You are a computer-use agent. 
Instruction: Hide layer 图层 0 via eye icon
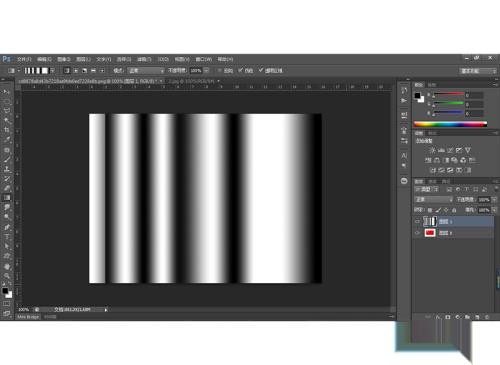point(417,233)
